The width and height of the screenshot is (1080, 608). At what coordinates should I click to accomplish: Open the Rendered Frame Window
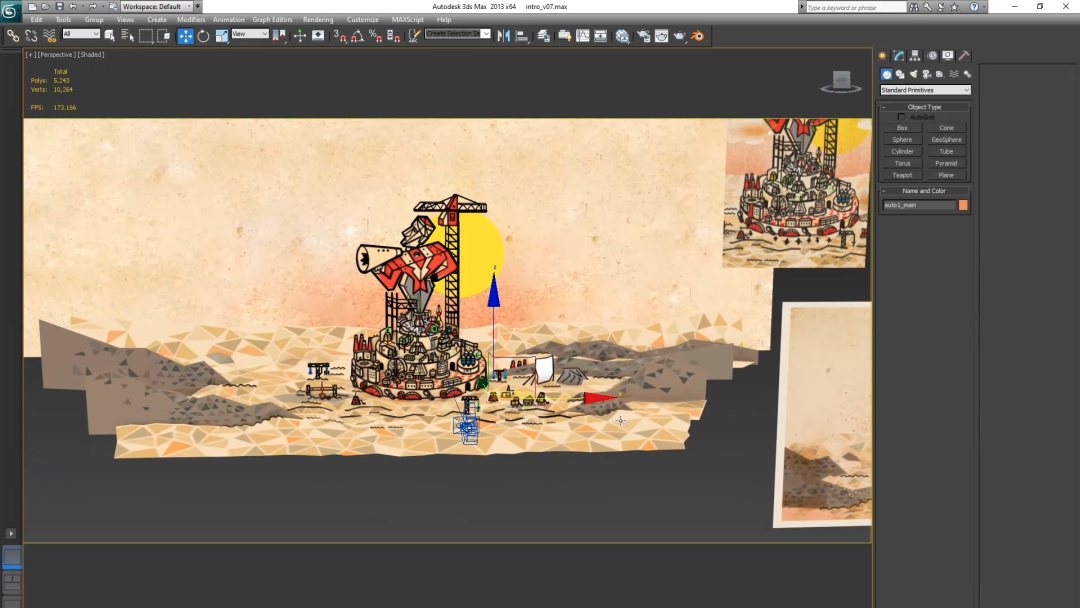click(x=661, y=36)
